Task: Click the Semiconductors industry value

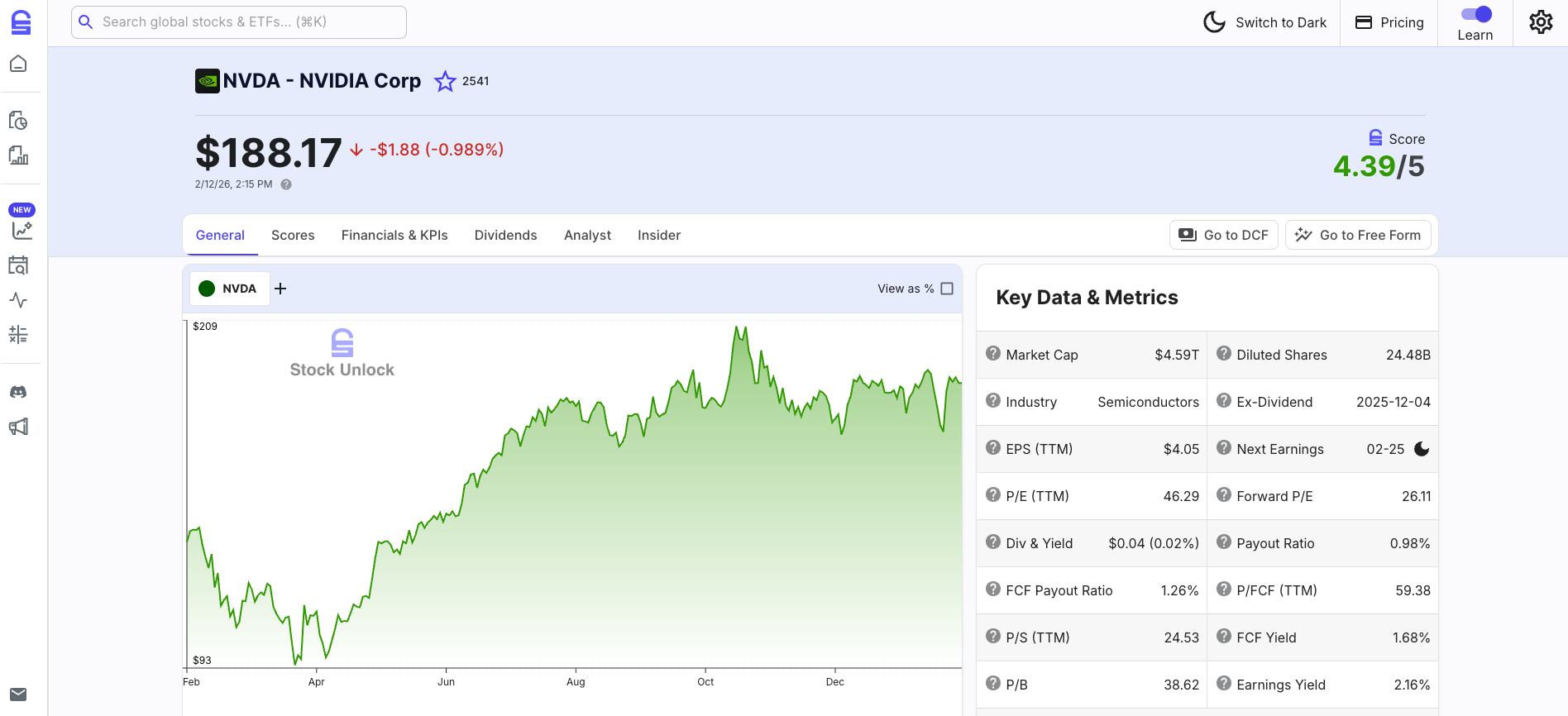Action: pyautogui.click(x=1148, y=402)
